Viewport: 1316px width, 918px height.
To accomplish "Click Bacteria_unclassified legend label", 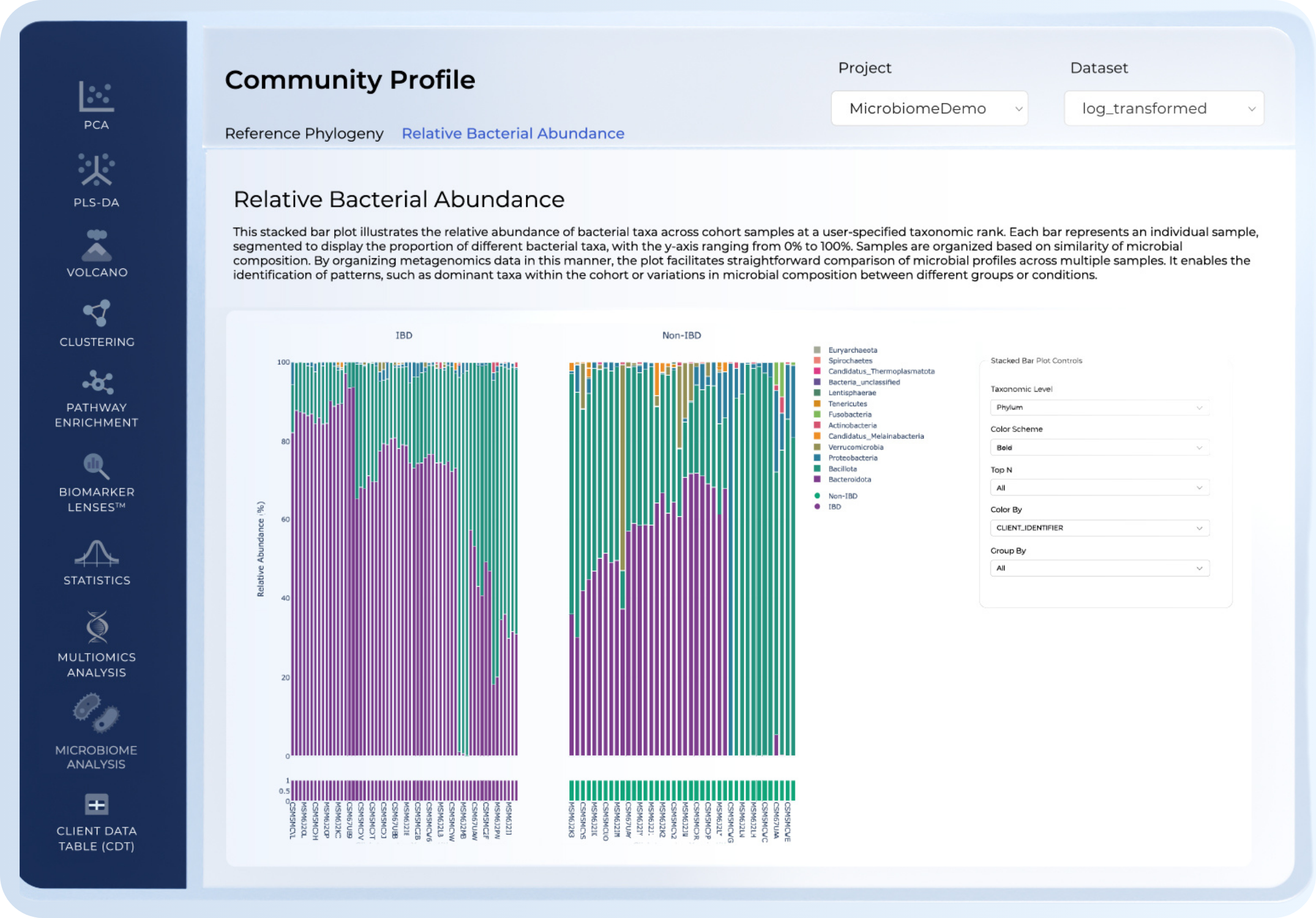I will pyautogui.click(x=864, y=382).
